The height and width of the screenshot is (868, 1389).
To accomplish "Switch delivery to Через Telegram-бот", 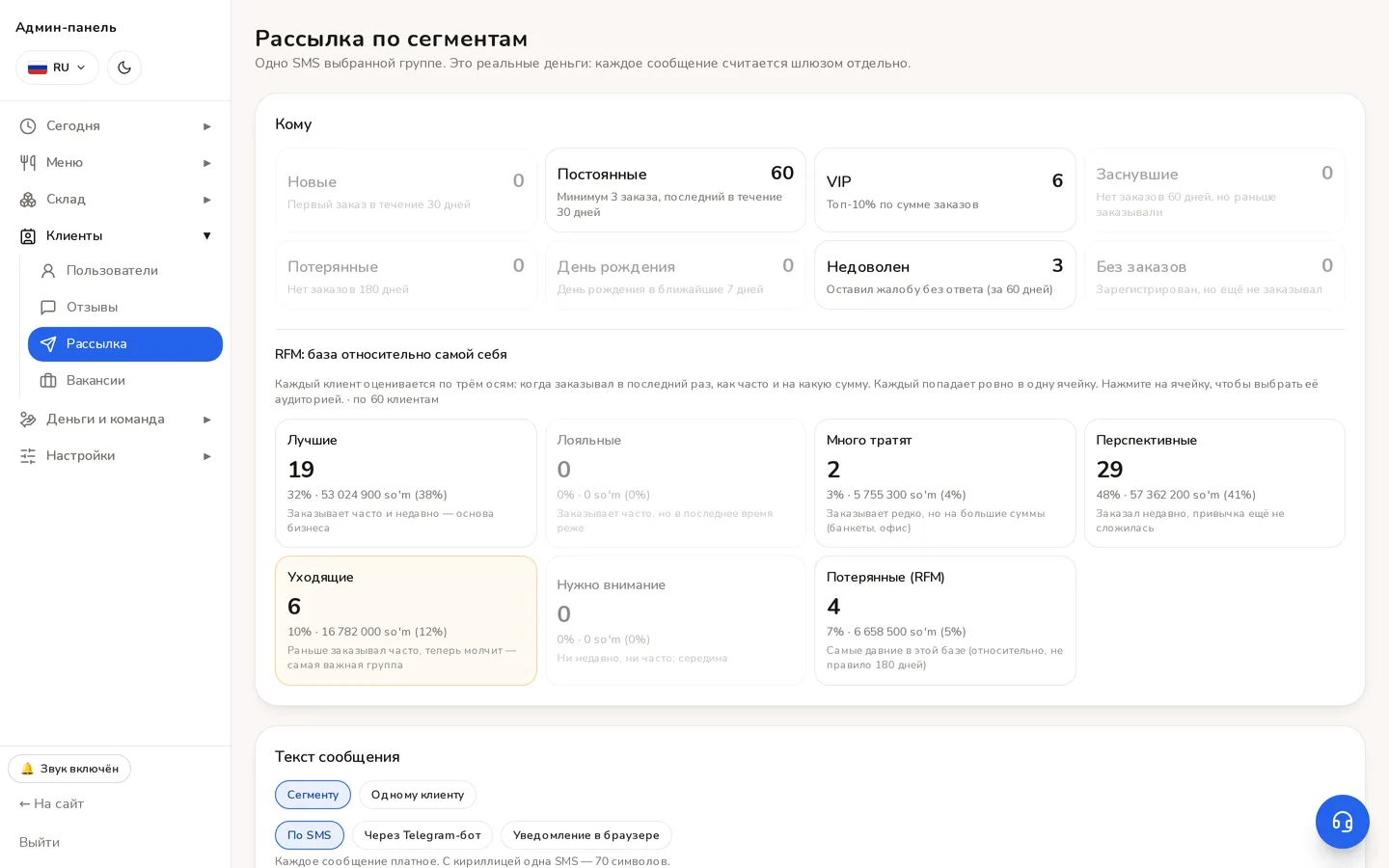I will [x=422, y=835].
